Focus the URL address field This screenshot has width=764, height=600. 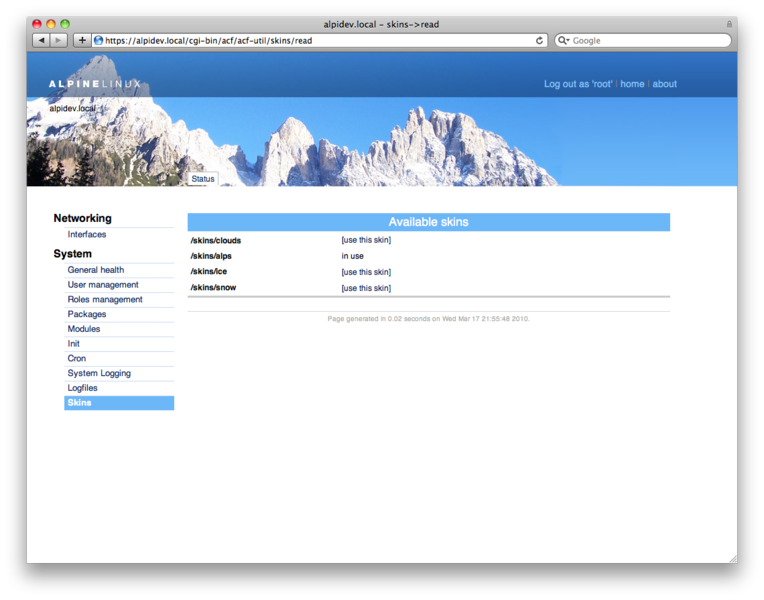[x=319, y=40]
